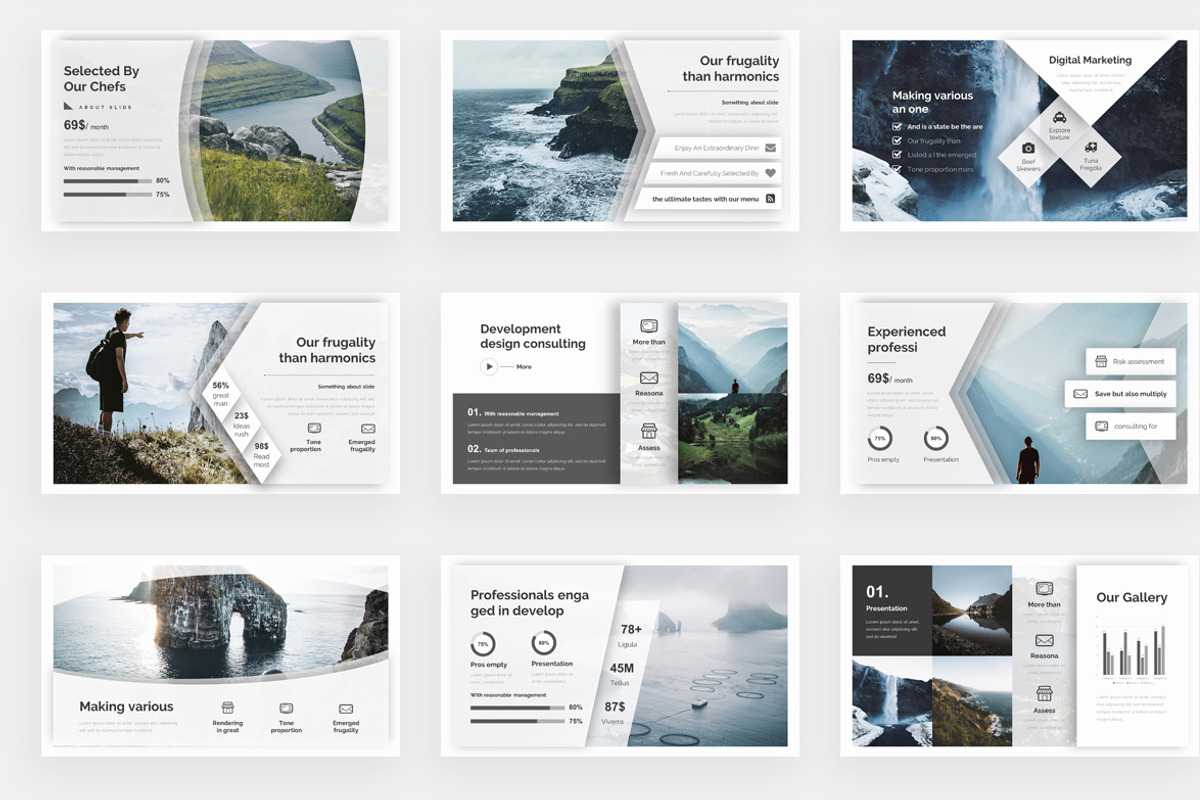
Task: Click the 75% progress bar in the Selected By Our Chefs slide
Action: click(108, 194)
